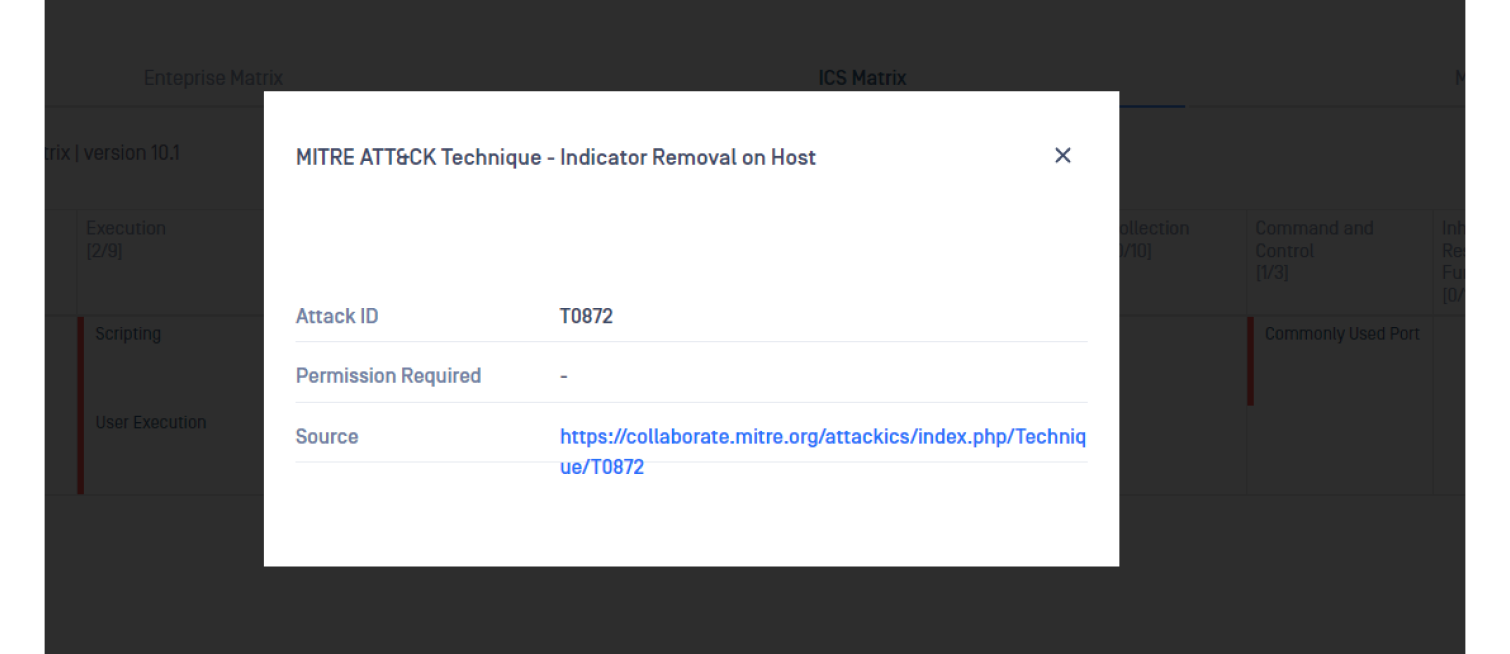The image size is (1510, 654).
Task: Click the version 10.1 text
Action: 132,153
